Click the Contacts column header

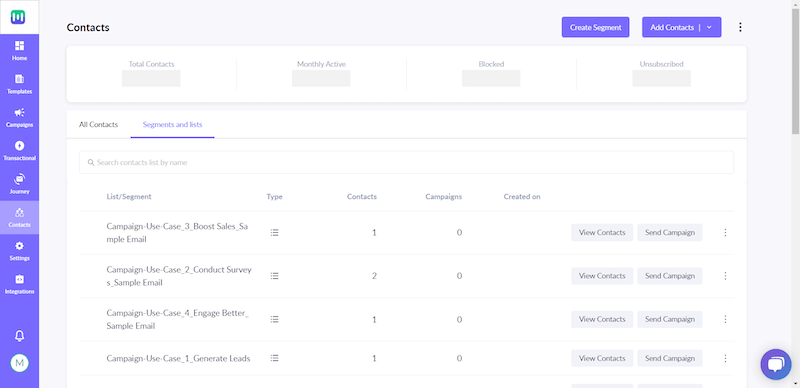coord(362,197)
